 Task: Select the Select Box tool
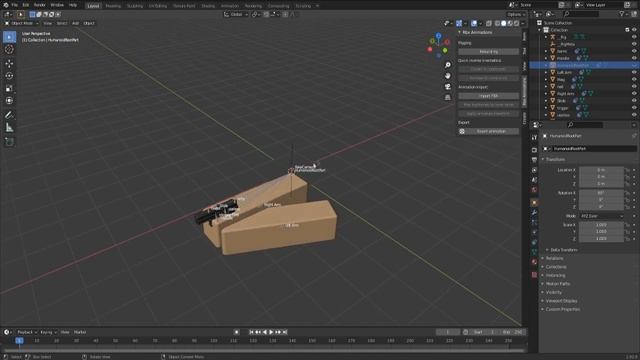coord(9,37)
